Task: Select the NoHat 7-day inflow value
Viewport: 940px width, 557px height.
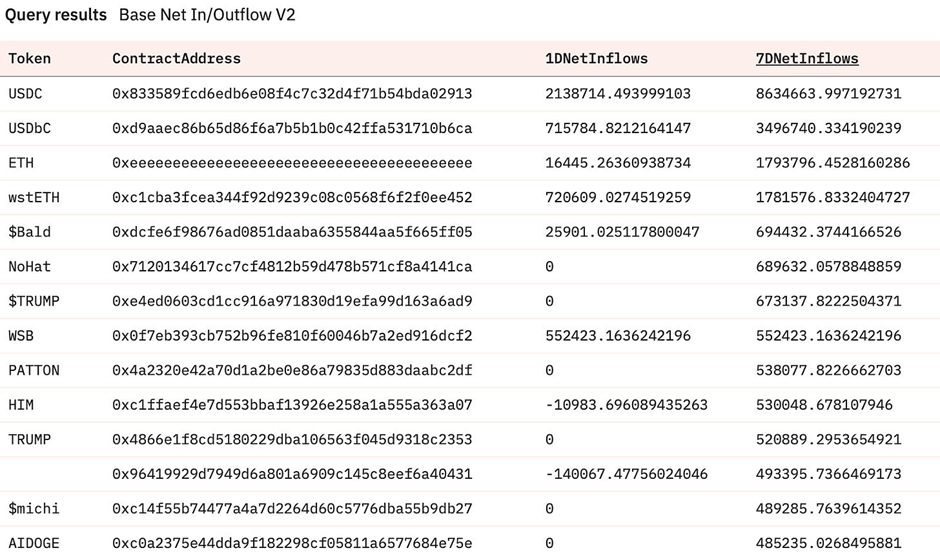Action: (x=828, y=267)
